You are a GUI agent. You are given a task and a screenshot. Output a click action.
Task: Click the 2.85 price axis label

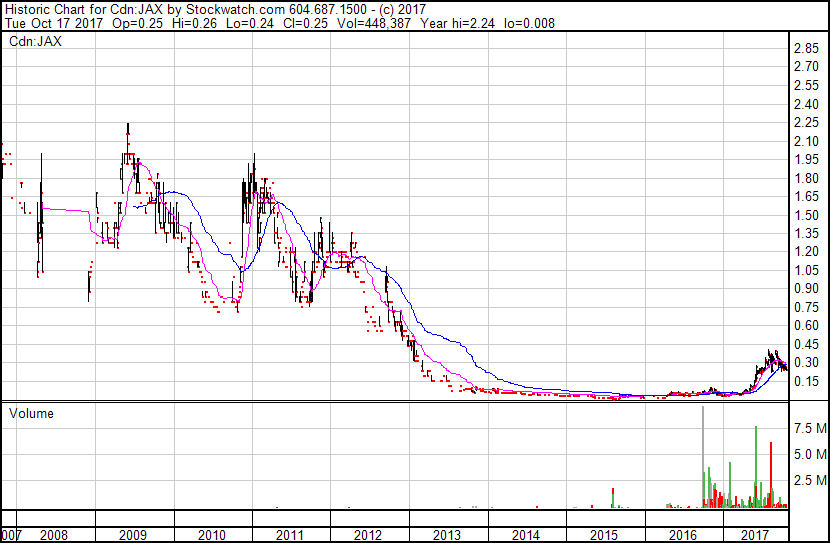coord(806,49)
